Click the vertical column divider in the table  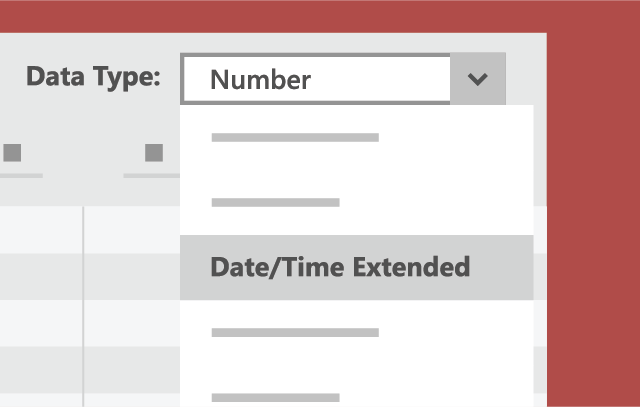tap(83, 300)
